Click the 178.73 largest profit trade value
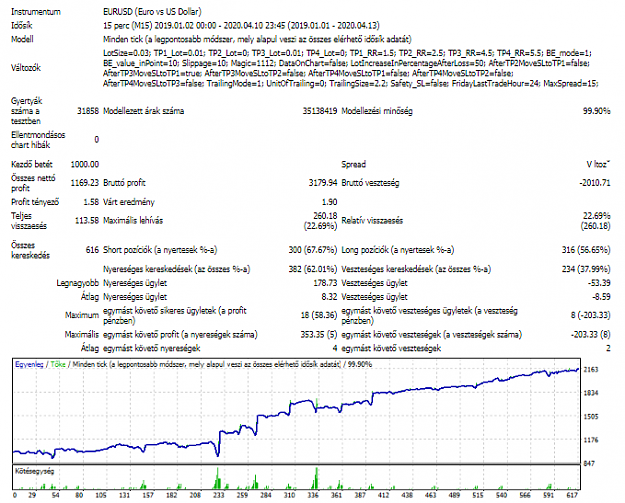 point(325,283)
